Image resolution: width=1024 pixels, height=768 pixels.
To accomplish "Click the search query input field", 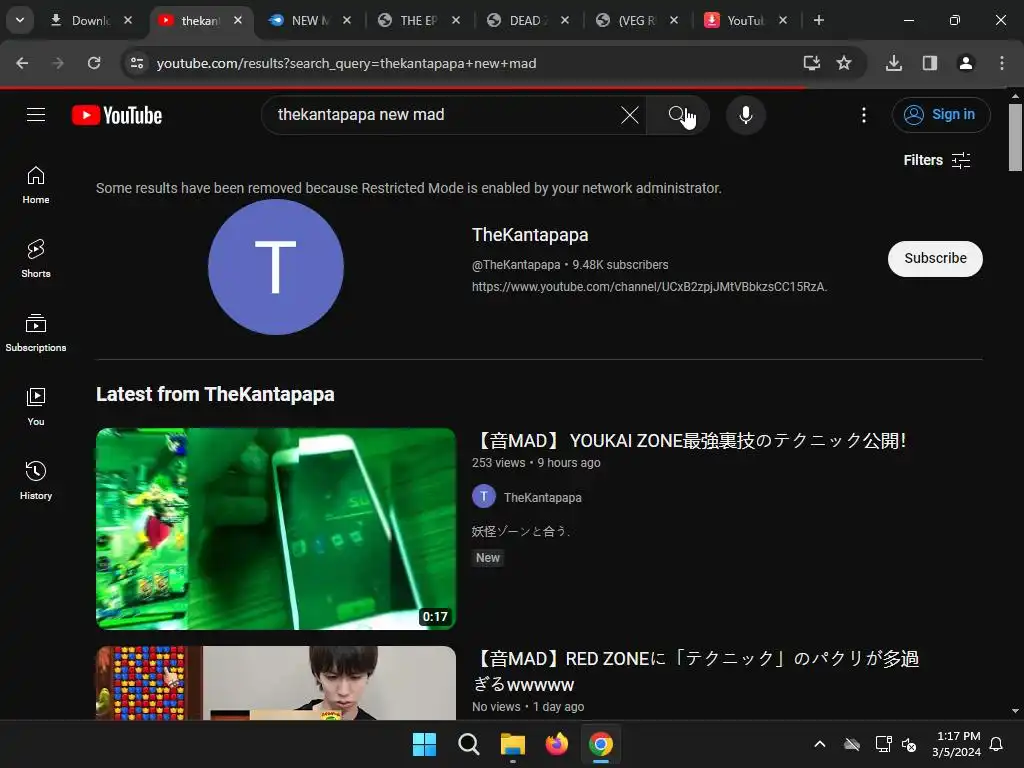I will (x=444, y=115).
